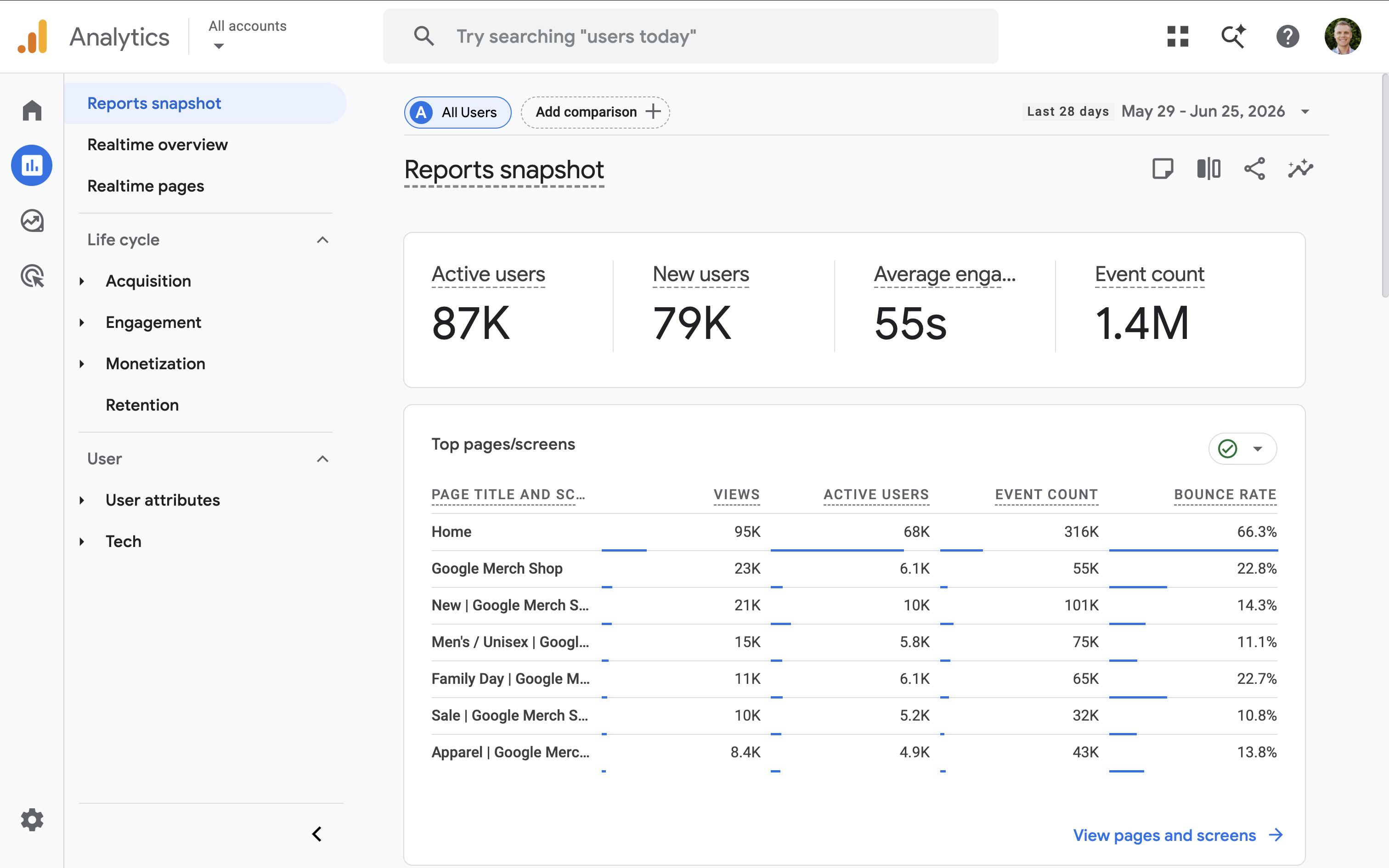This screenshot has height=868, width=1389.
Task: Select the Reports bar-chart icon in rail
Action: click(x=32, y=165)
